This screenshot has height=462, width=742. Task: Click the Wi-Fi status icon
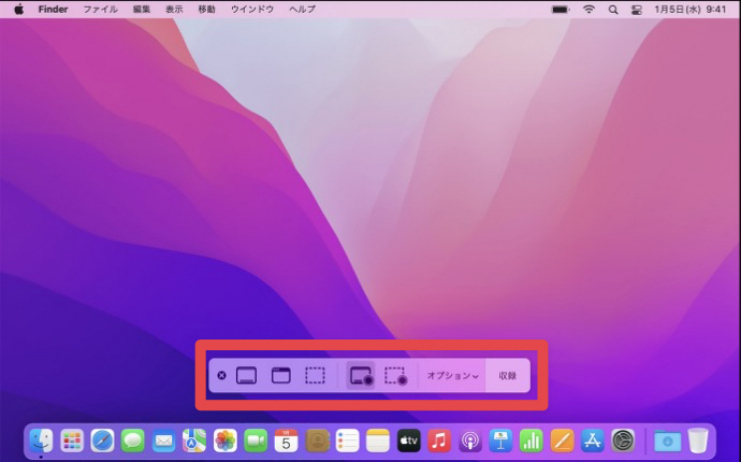(x=589, y=9)
